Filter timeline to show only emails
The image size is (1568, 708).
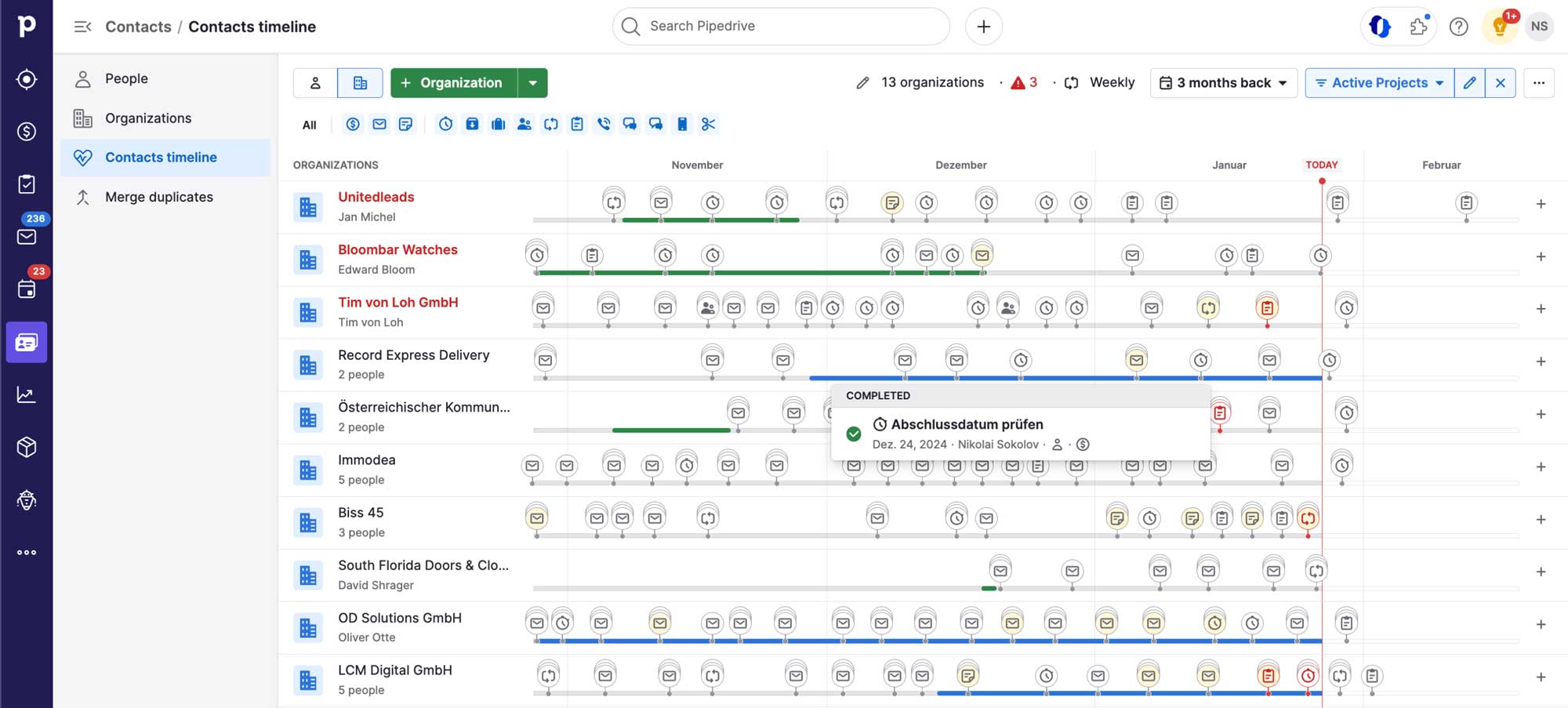tap(379, 124)
